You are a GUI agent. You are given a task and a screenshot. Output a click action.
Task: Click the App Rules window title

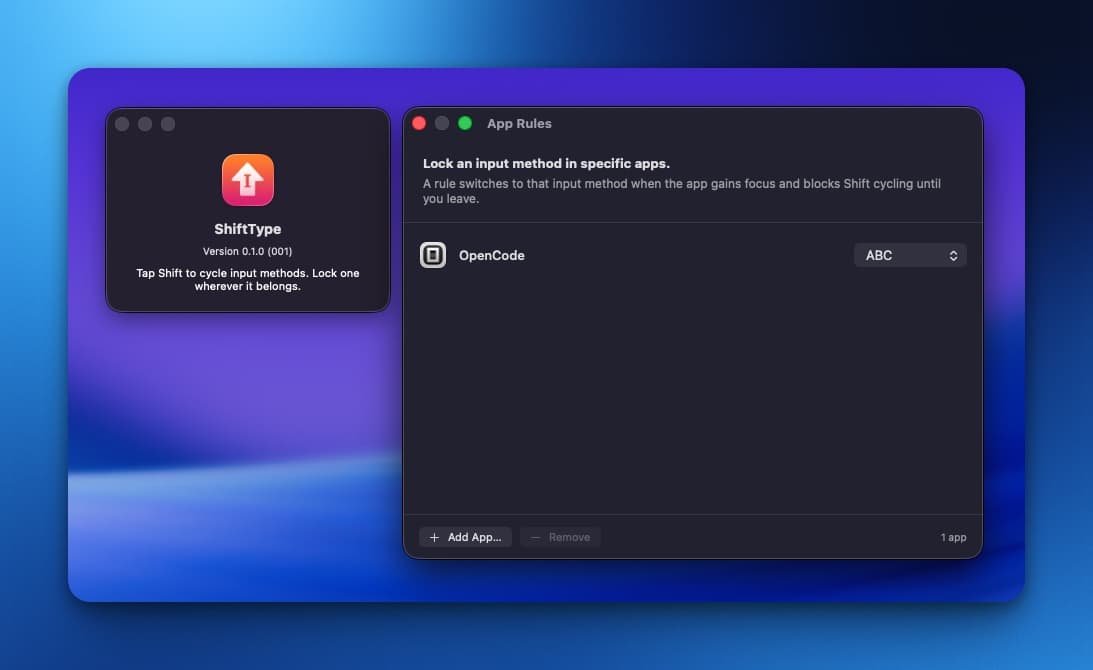519,123
